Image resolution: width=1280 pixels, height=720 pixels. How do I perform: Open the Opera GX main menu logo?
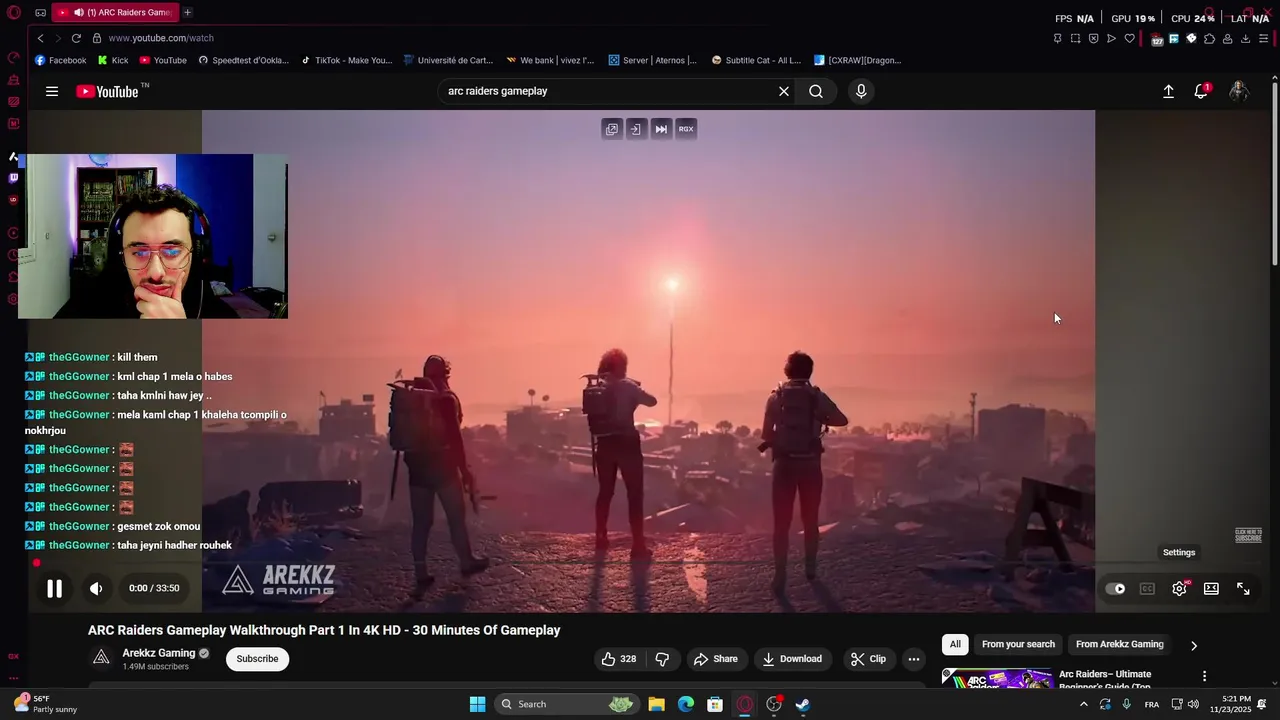tap(13, 13)
